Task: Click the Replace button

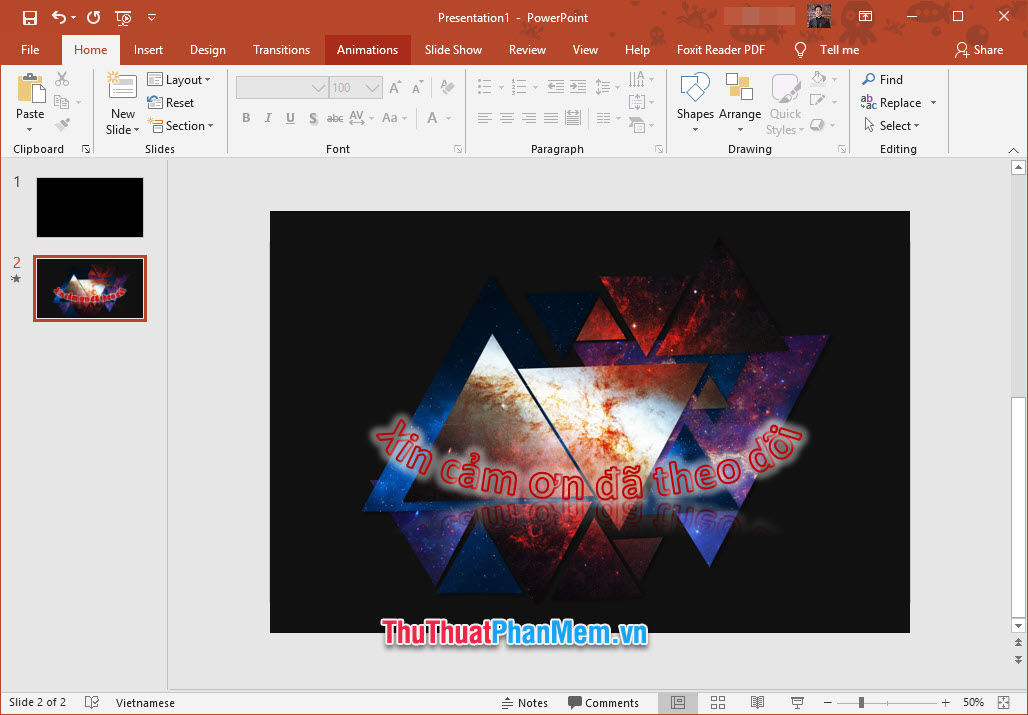Action: click(x=897, y=102)
